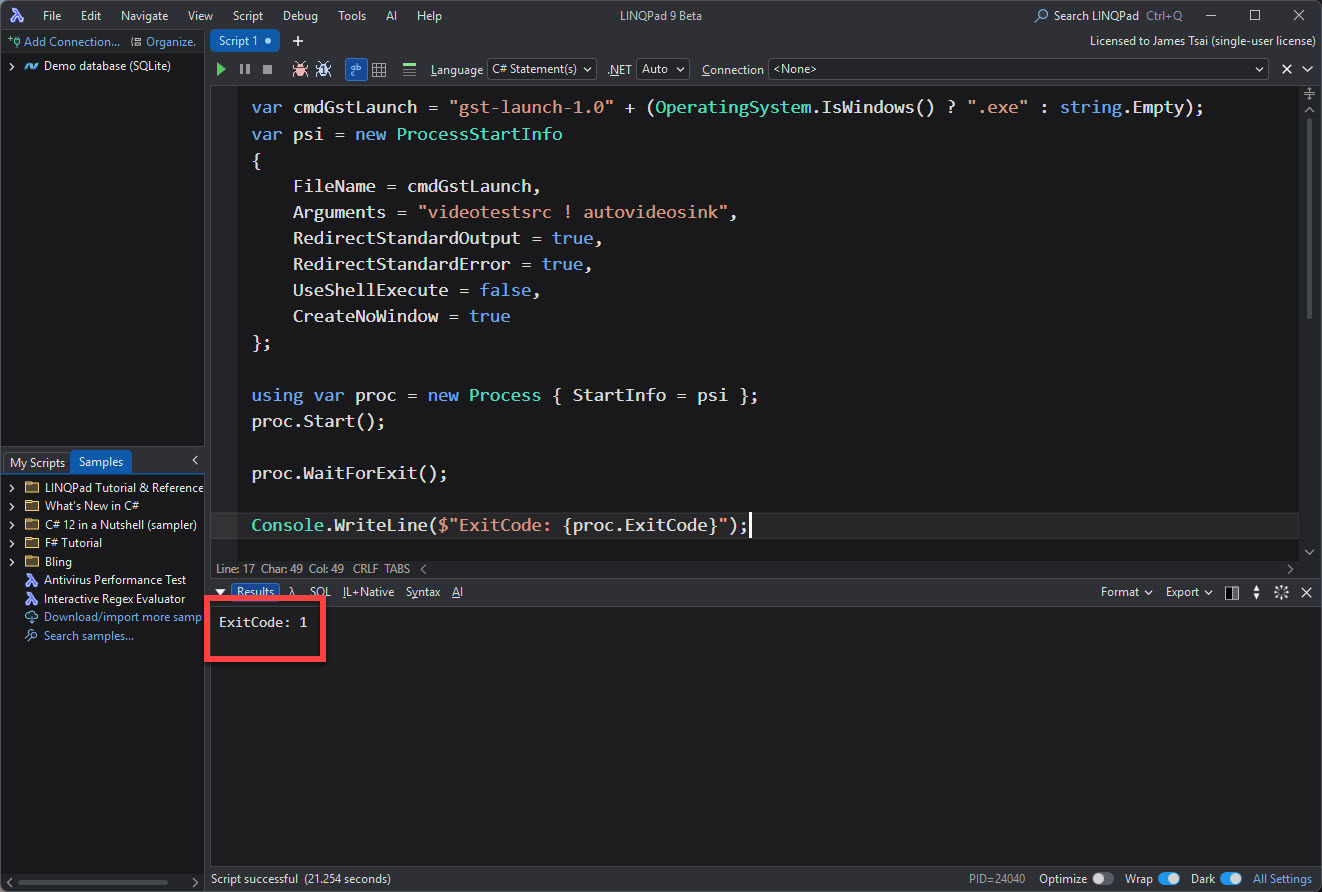Viewport: 1322px width, 892px height.
Task: Toggle Optimize switch in status bar
Action: (x=1103, y=879)
